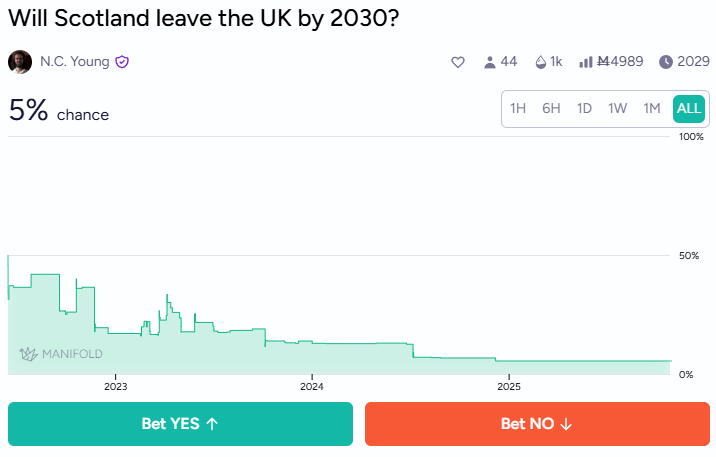Screen dimensions: 716x457
Task: Click the market question title
Action: [x=199, y=19]
